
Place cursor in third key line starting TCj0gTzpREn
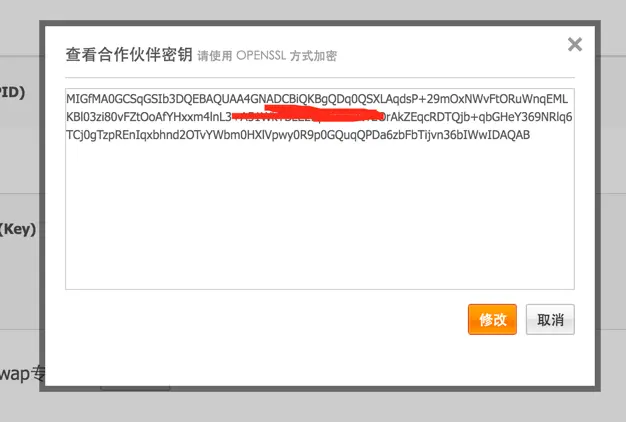click(298, 135)
